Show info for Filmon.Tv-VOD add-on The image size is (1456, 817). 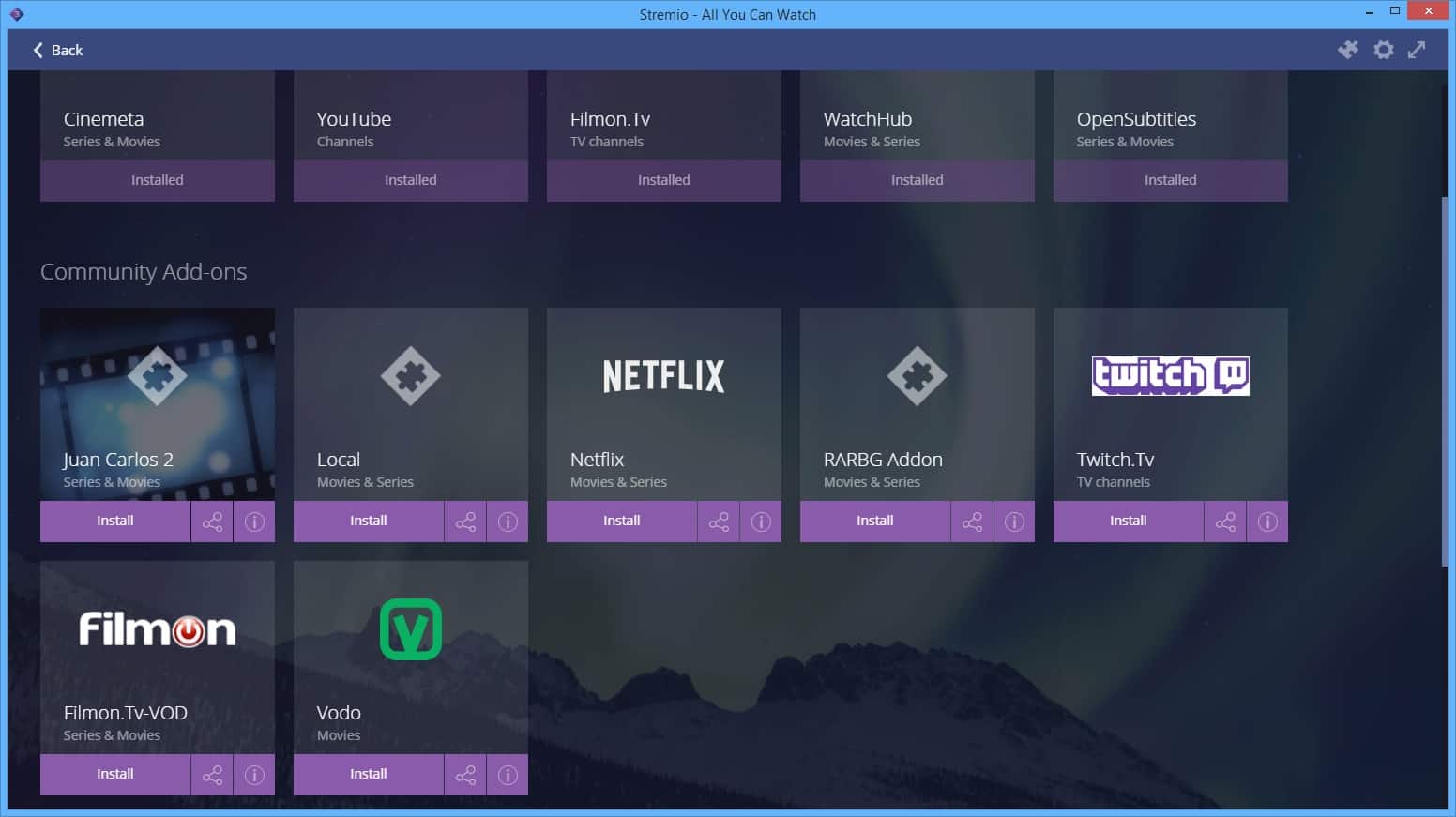pyautogui.click(x=254, y=775)
